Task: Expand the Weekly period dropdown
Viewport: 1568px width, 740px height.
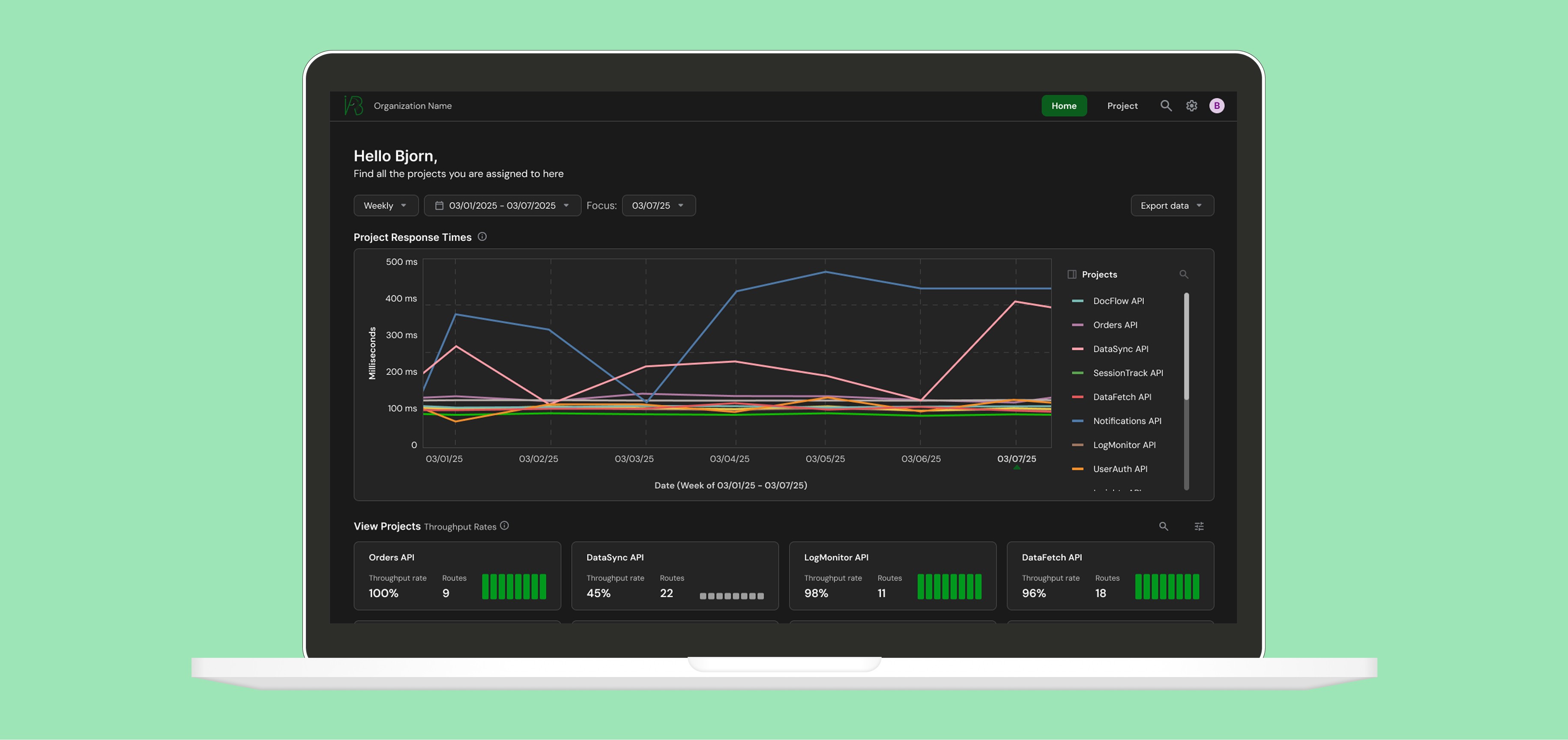Action: click(x=385, y=206)
